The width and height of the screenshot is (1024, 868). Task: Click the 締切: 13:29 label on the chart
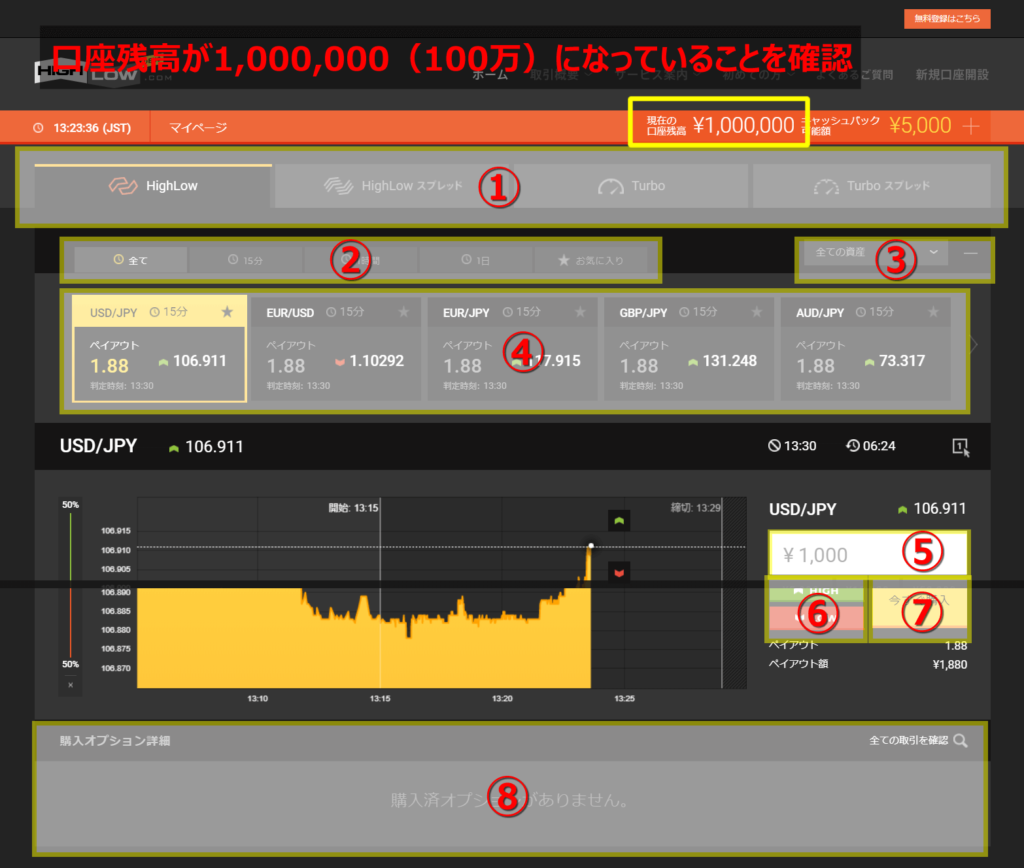(696, 508)
